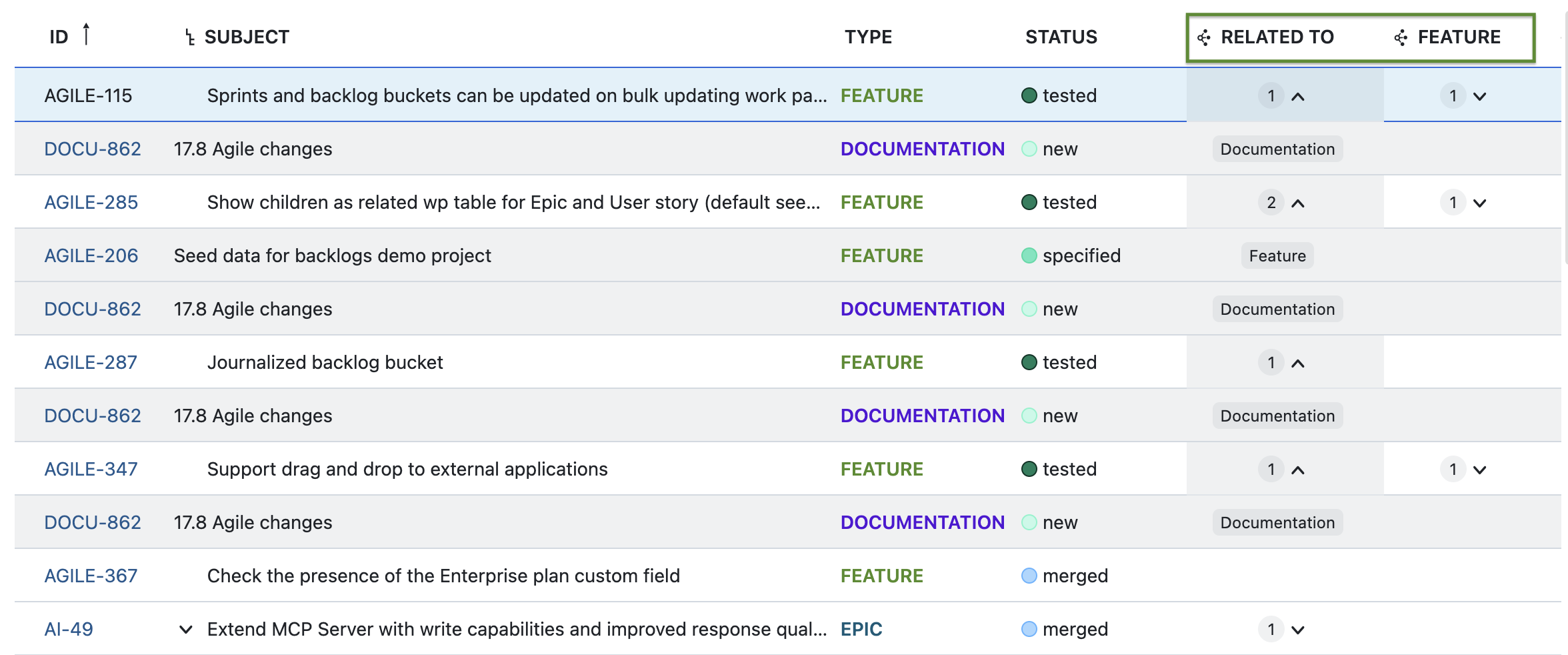Click the 'specified' status of AGILE-206
Viewport: 1568px width, 655px height.
[x=1081, y=256]
